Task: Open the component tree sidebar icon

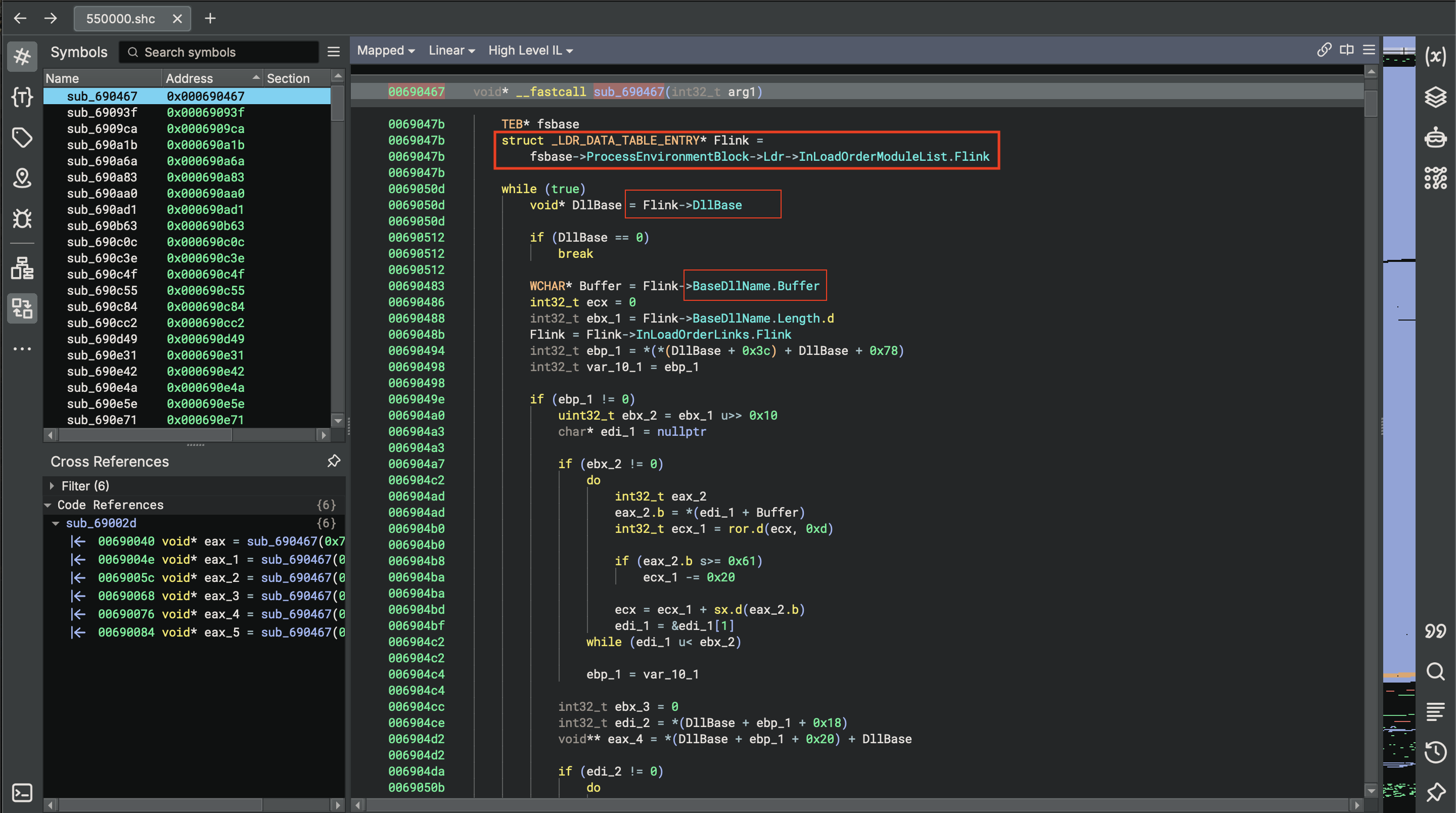Action: 22,268
